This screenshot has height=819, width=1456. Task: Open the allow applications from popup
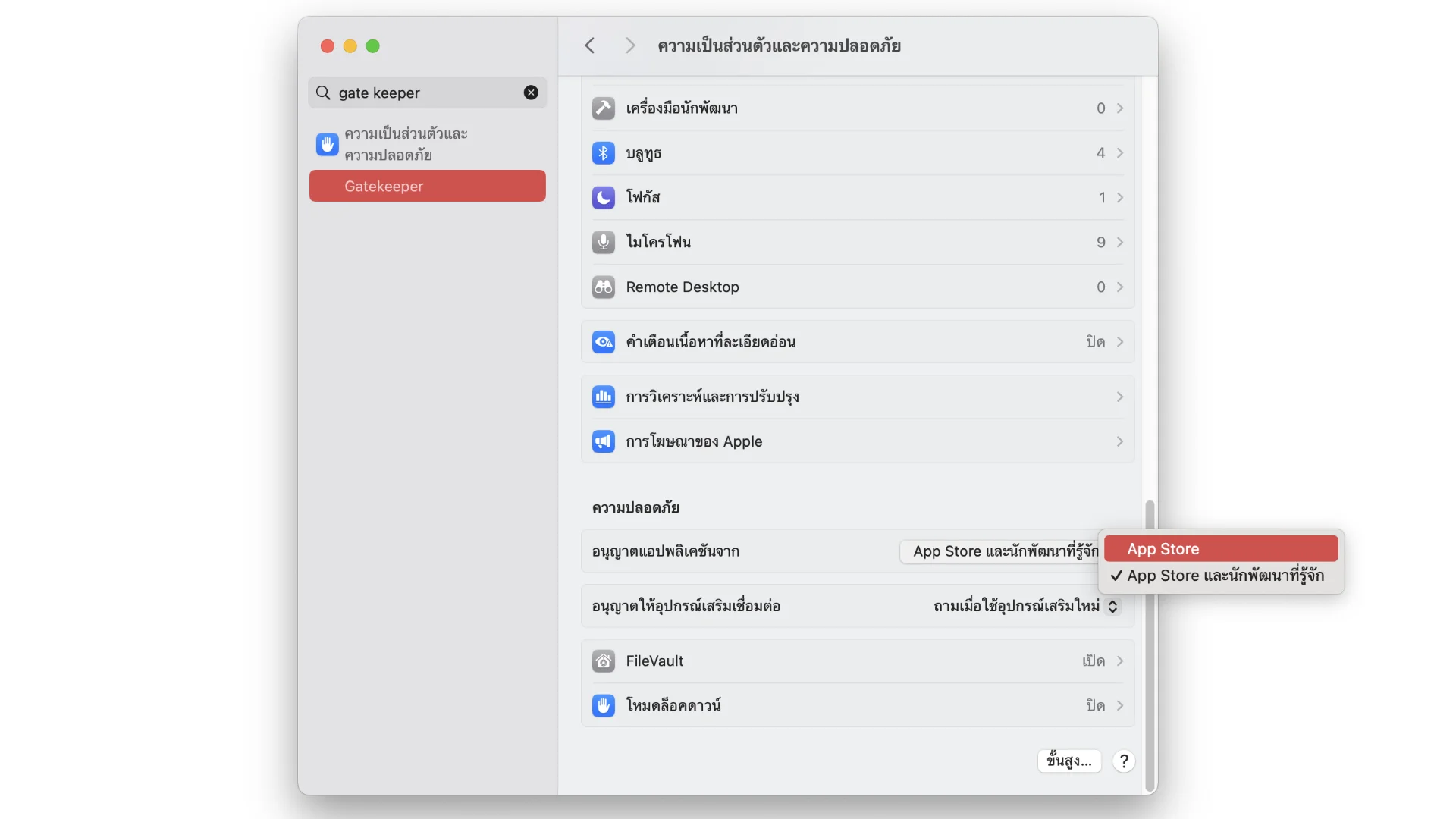[998, 551]
